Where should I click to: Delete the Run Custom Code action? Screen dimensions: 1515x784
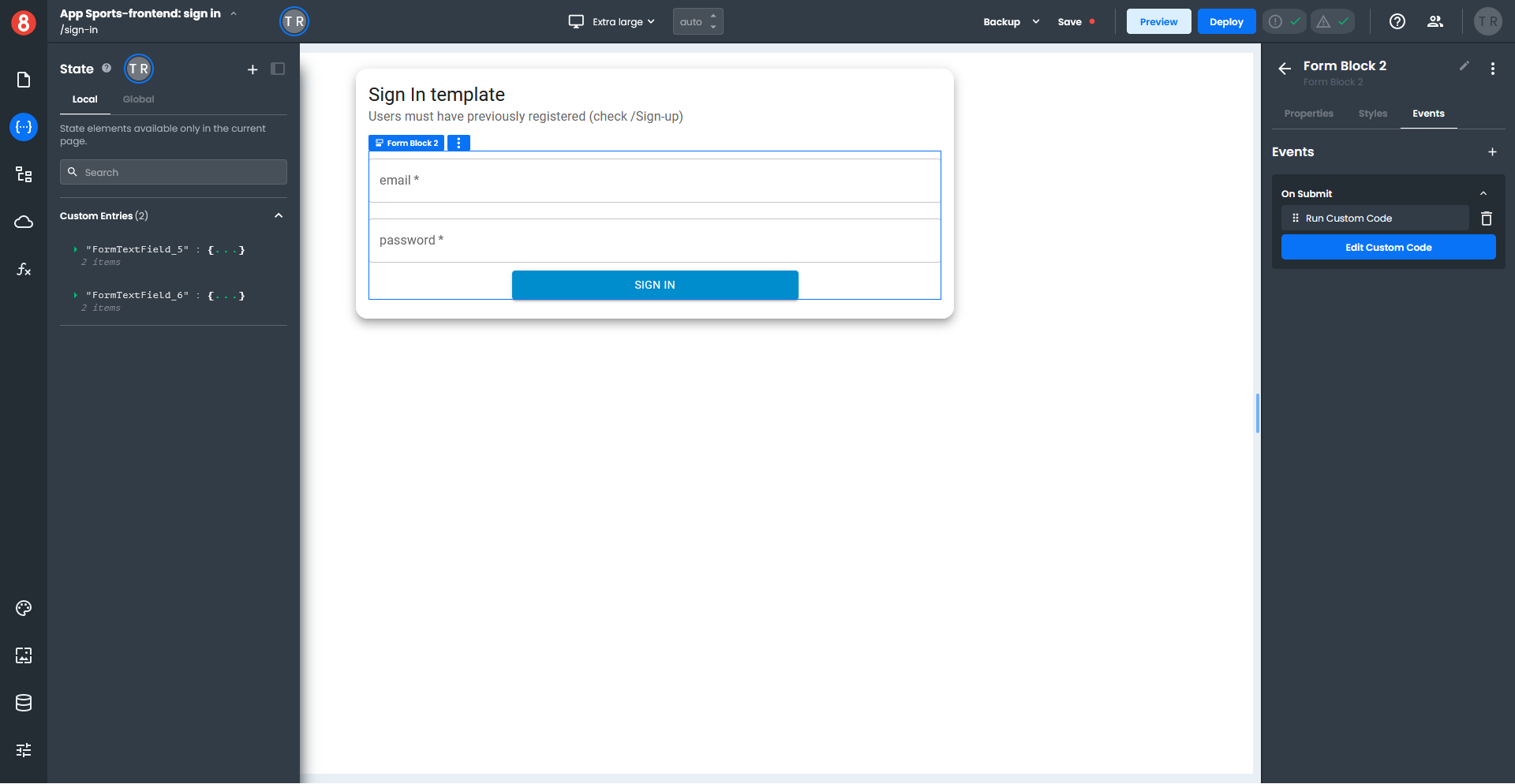point(1486,218)
